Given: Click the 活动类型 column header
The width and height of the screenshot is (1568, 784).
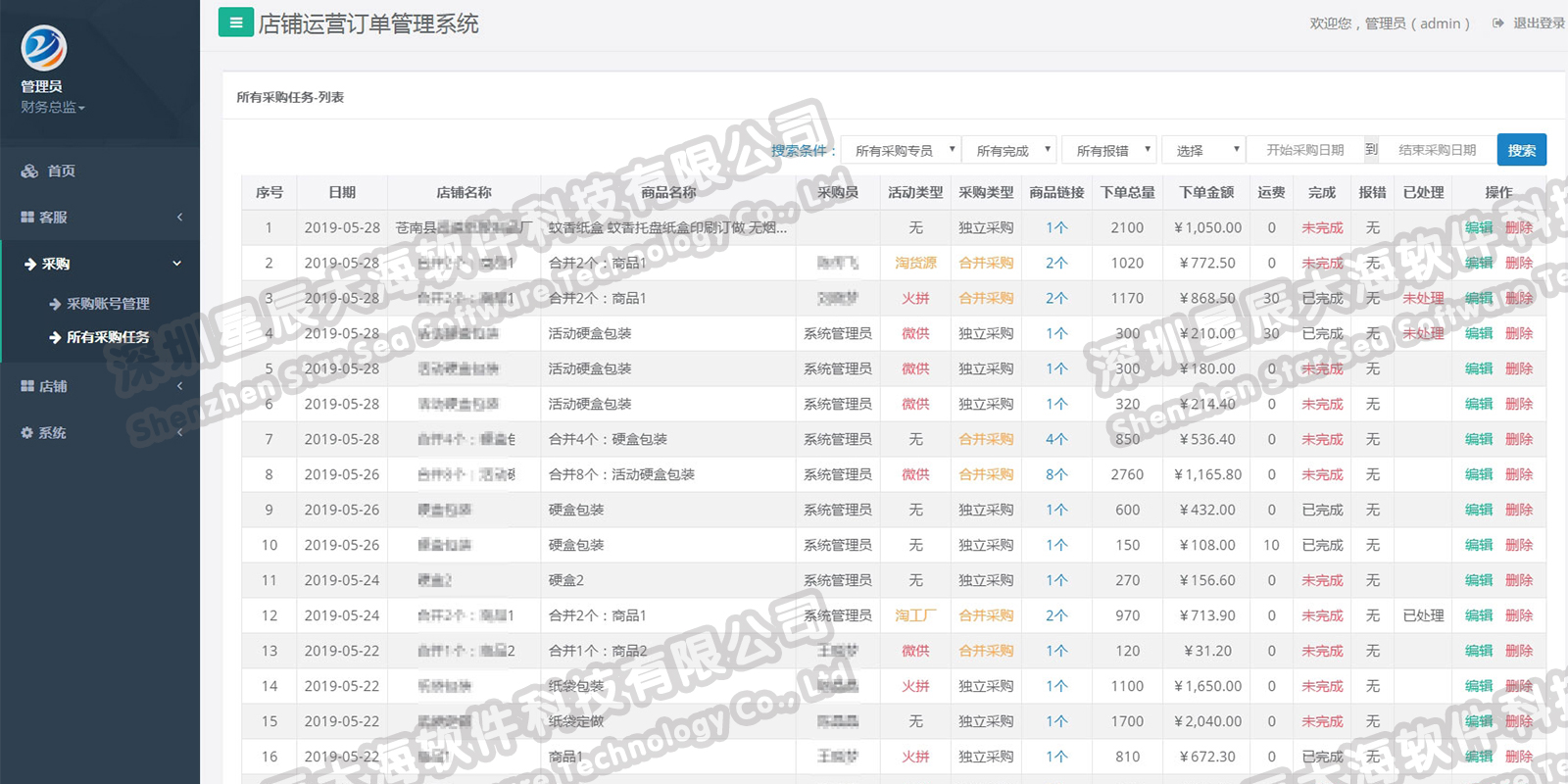Looking at the screenshot, I should (915, 192).
